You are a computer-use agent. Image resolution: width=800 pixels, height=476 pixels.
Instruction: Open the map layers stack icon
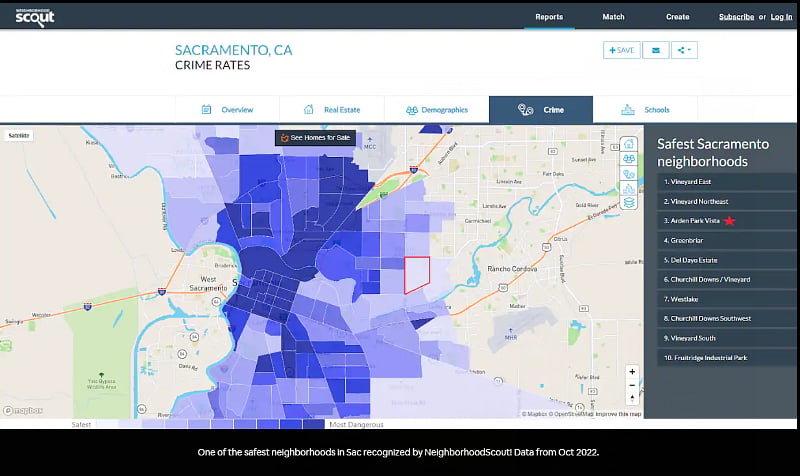[x=629, y=203]
